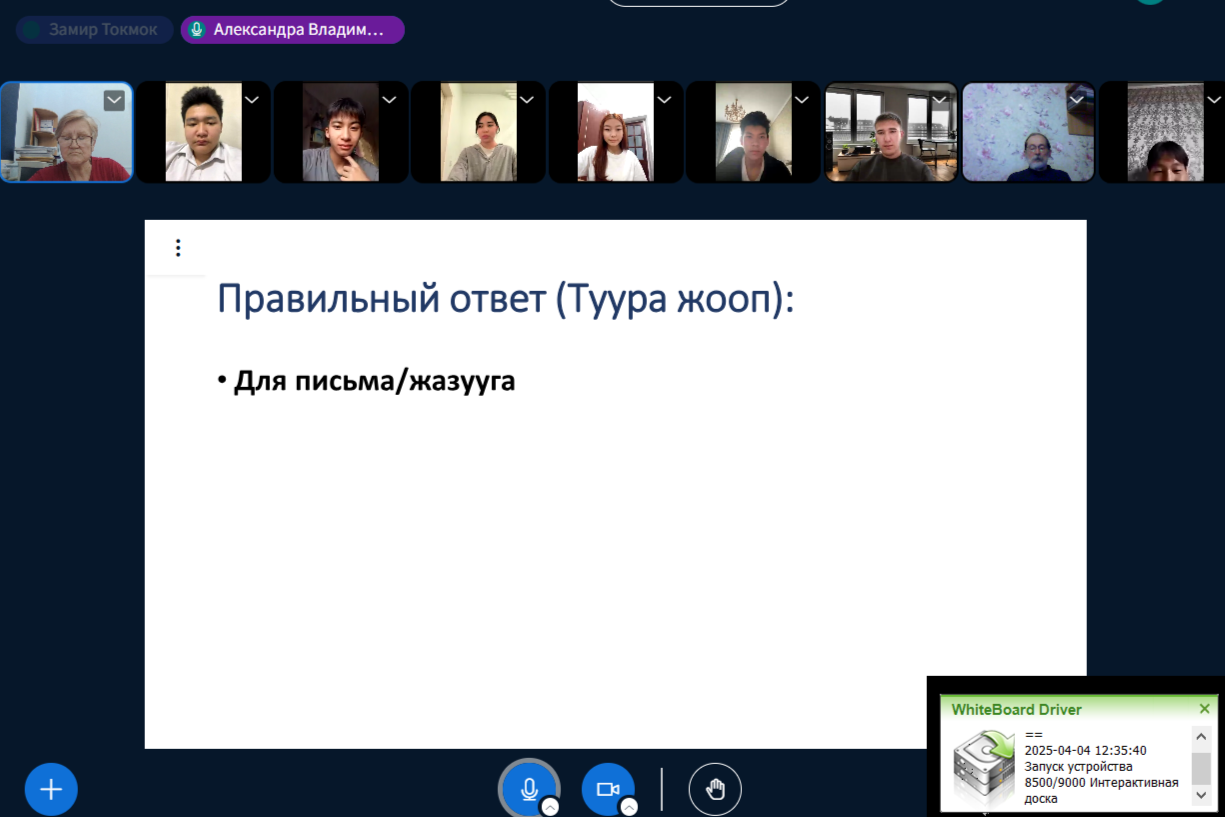
Task: Click the raise hand icon
Action: coord(715,789)
